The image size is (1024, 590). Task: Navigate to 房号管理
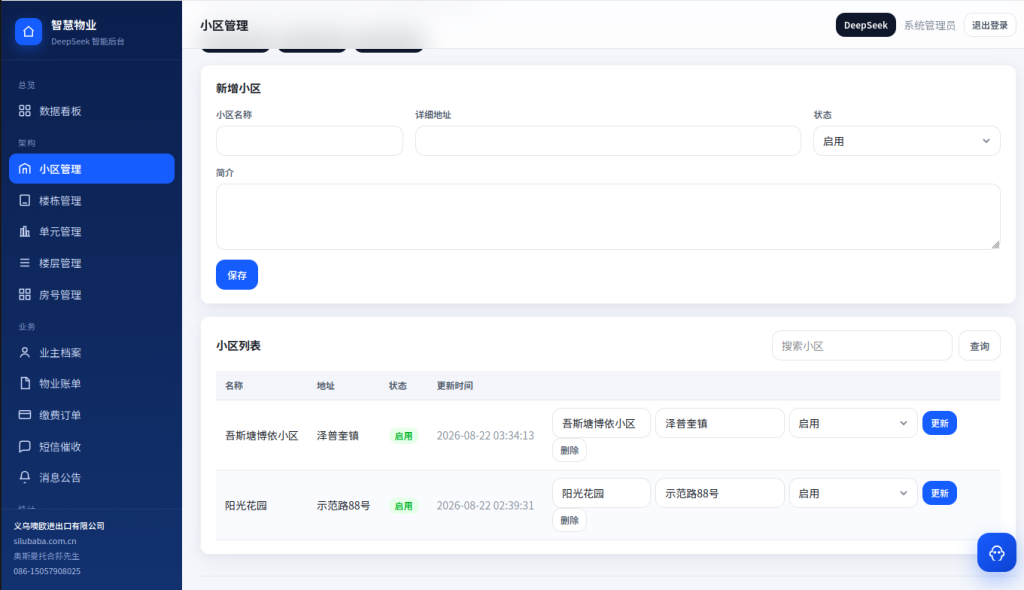point(91,295)
